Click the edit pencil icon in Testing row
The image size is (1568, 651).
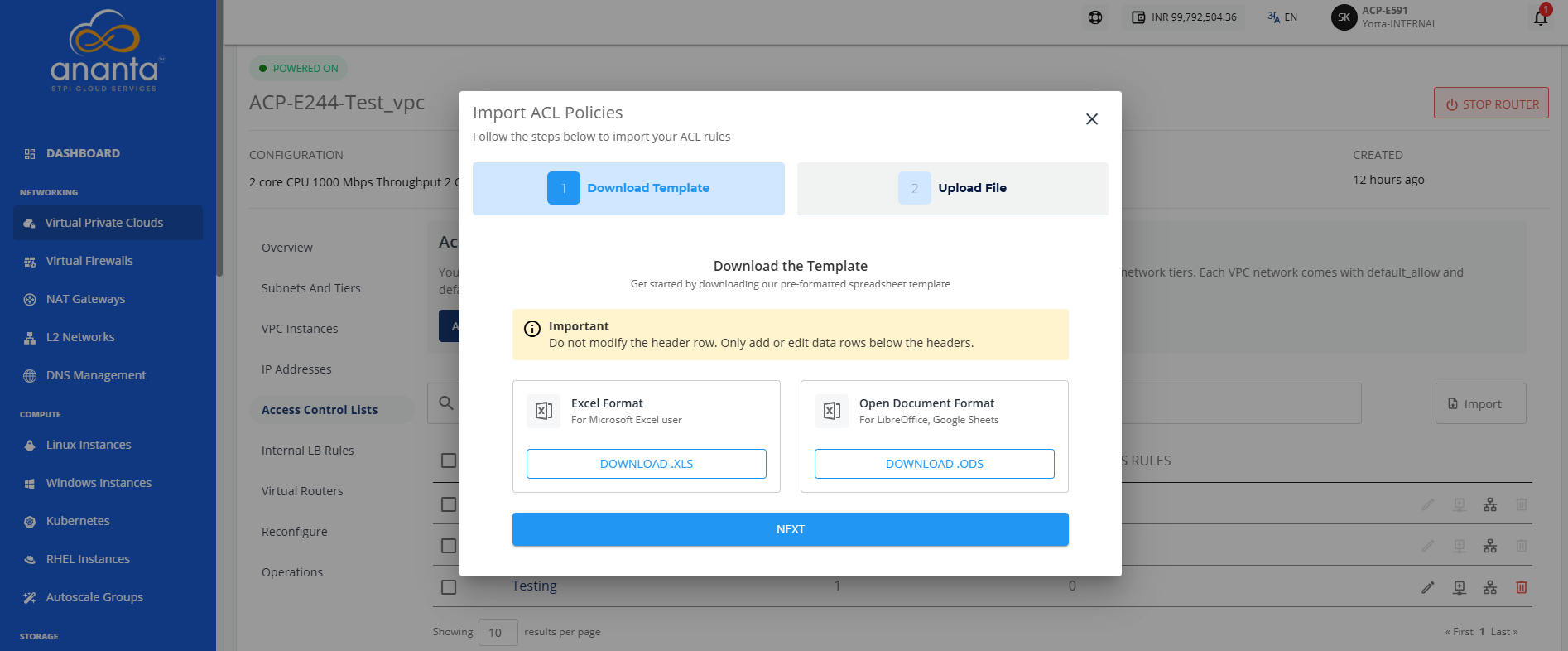pyautogui.click(x=1428, y=587)
